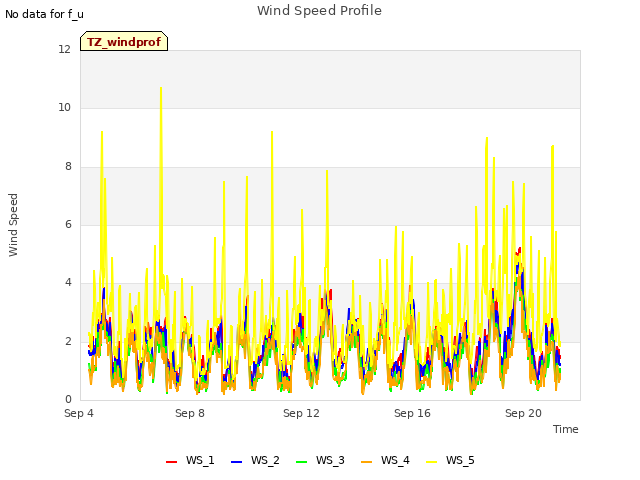Toggle the WS_1 legend entry
Viewport: 640px width, 480px height.
(x=190, y=460)
